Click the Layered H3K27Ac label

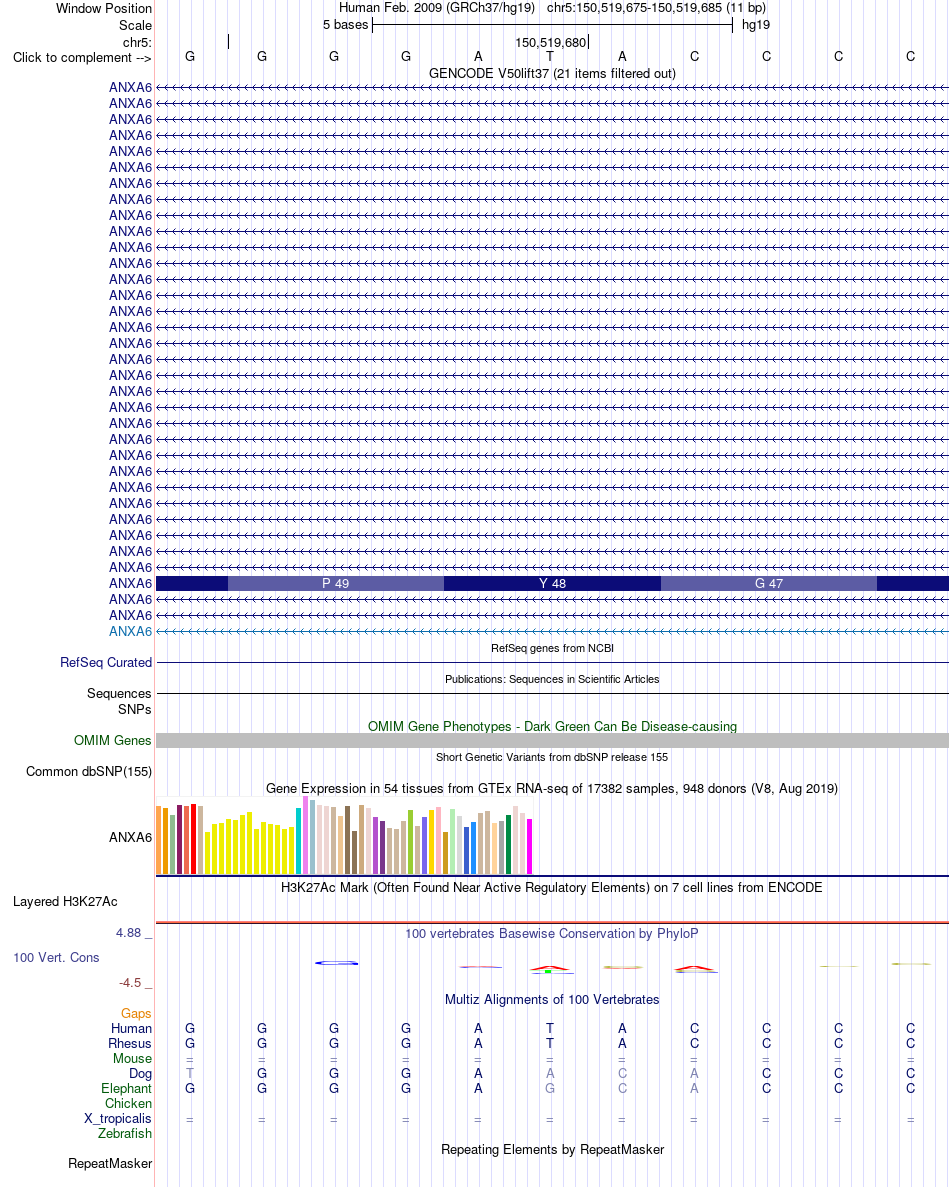coord(65,902)
